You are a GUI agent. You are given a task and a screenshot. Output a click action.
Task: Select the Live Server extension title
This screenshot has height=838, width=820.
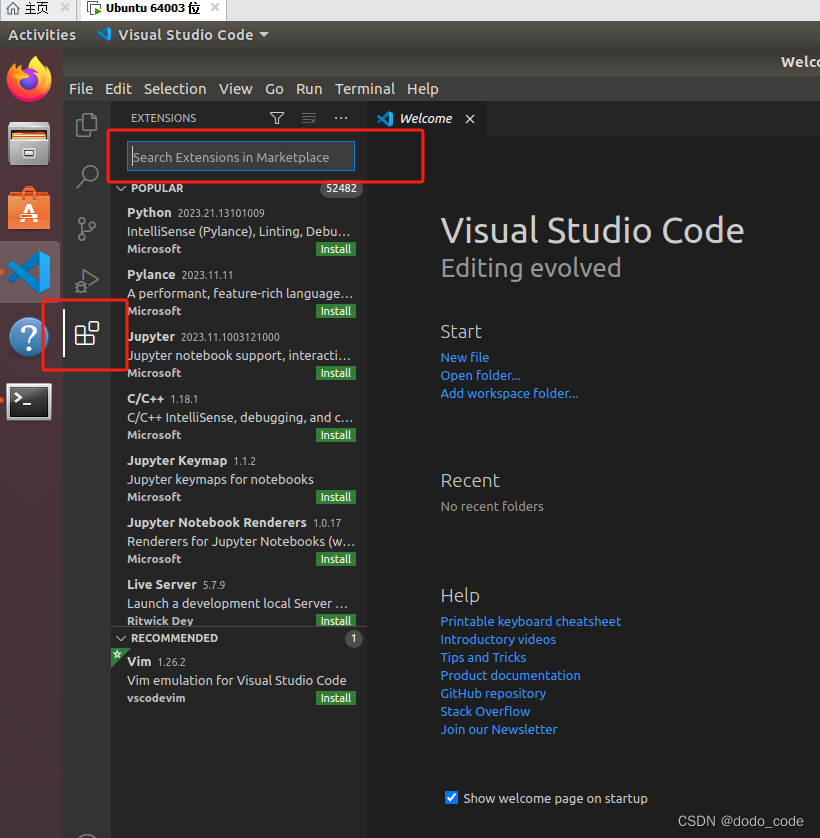click(x=162, y=585)
